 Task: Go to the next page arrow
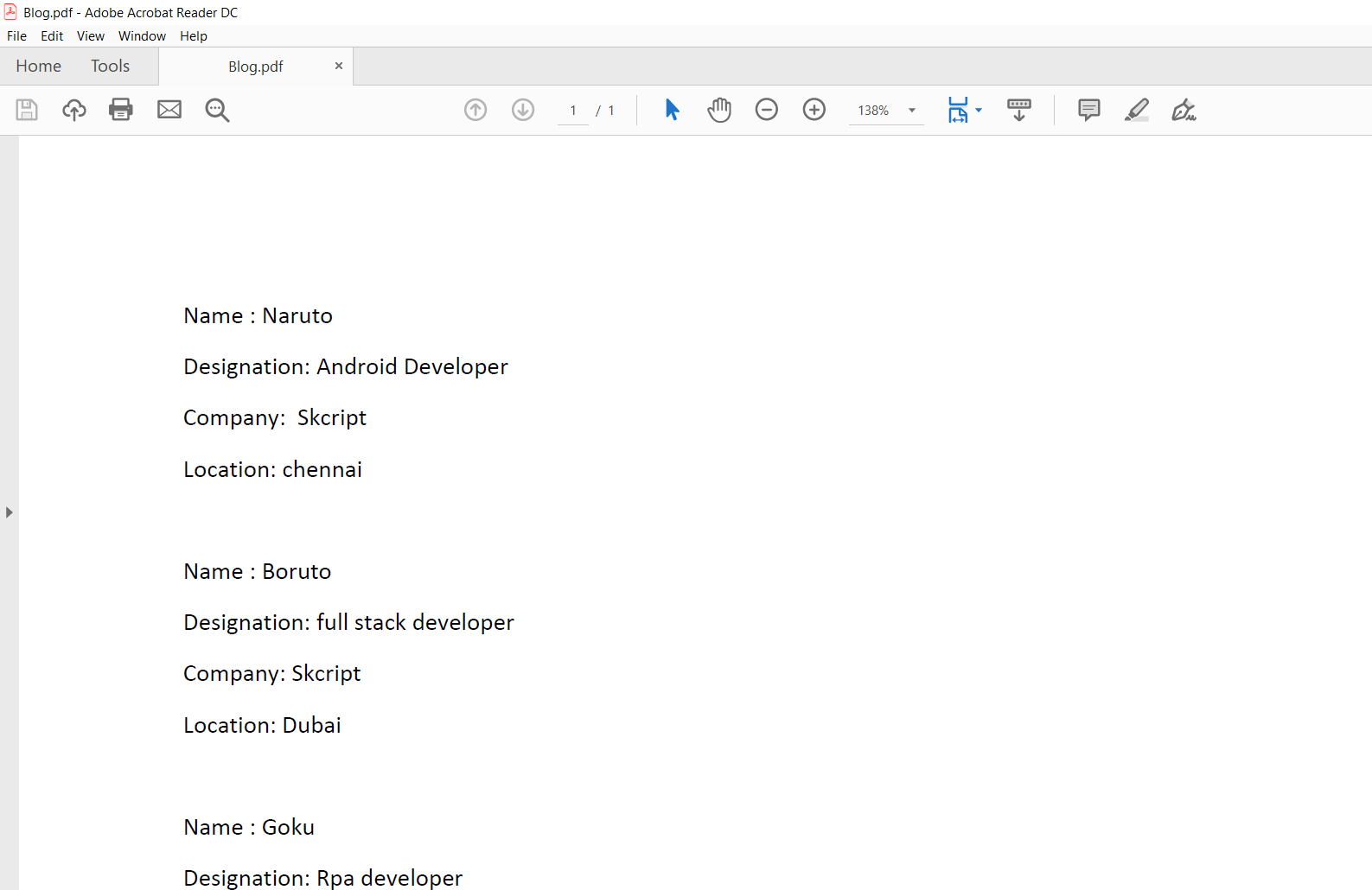[x=523, y=110]
